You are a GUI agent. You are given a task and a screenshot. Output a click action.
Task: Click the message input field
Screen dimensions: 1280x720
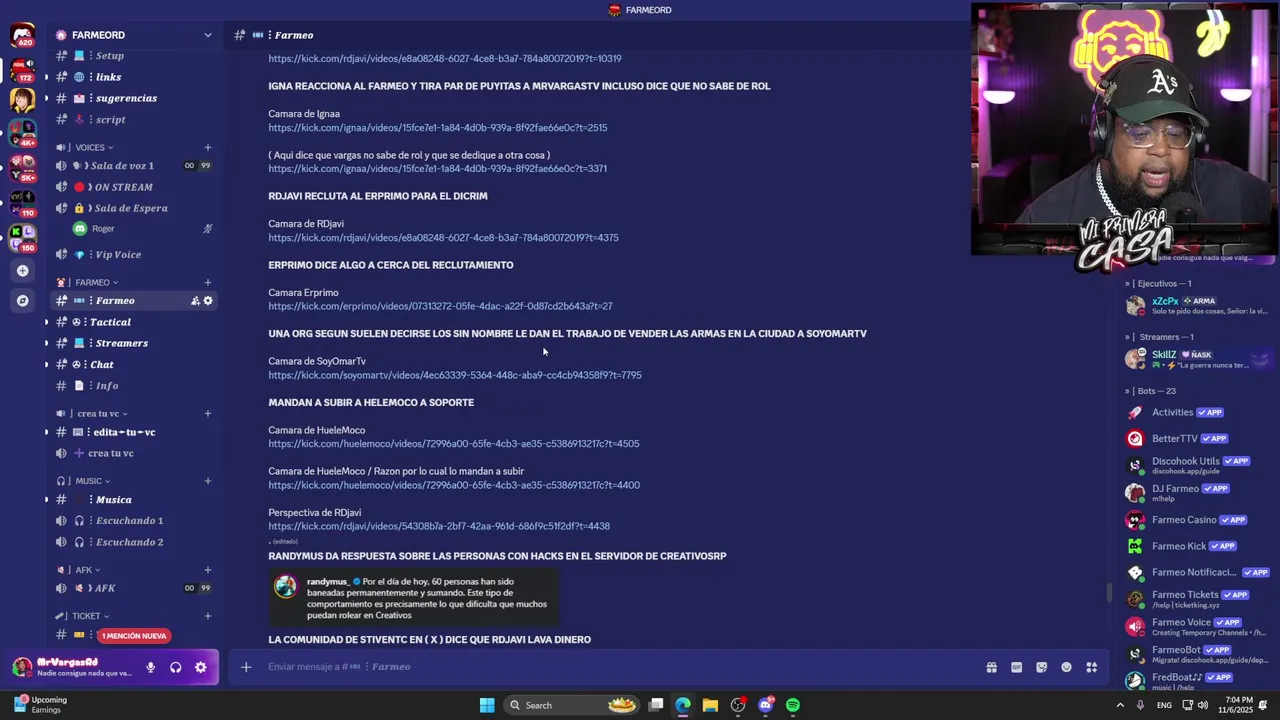click(620, 667)
